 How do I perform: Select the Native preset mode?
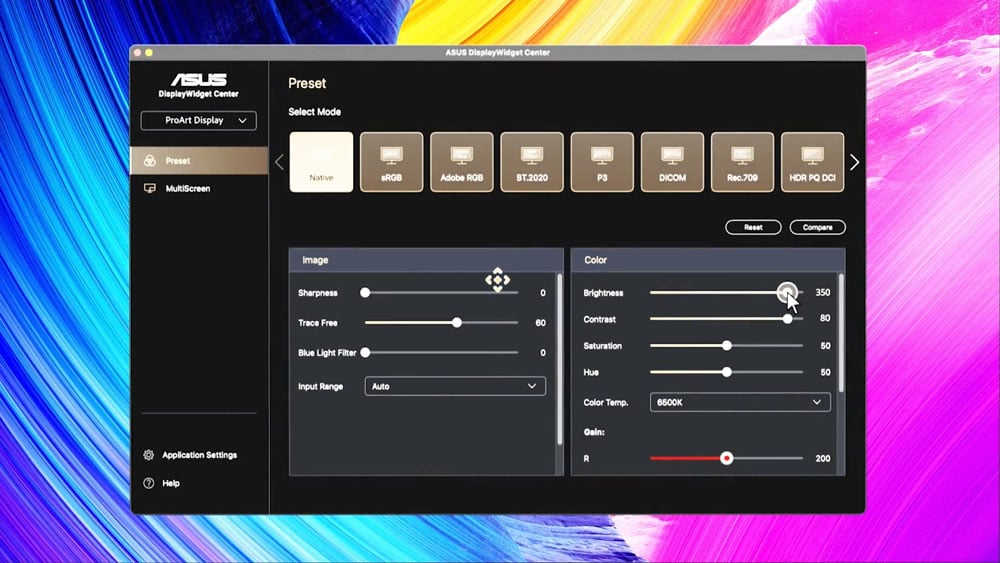[321, 162]
